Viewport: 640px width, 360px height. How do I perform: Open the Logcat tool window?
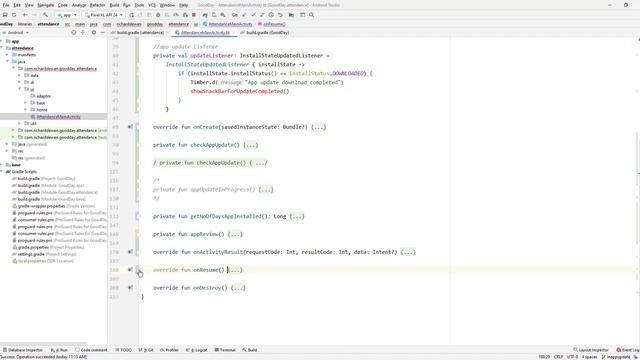(x=197, y=350)
